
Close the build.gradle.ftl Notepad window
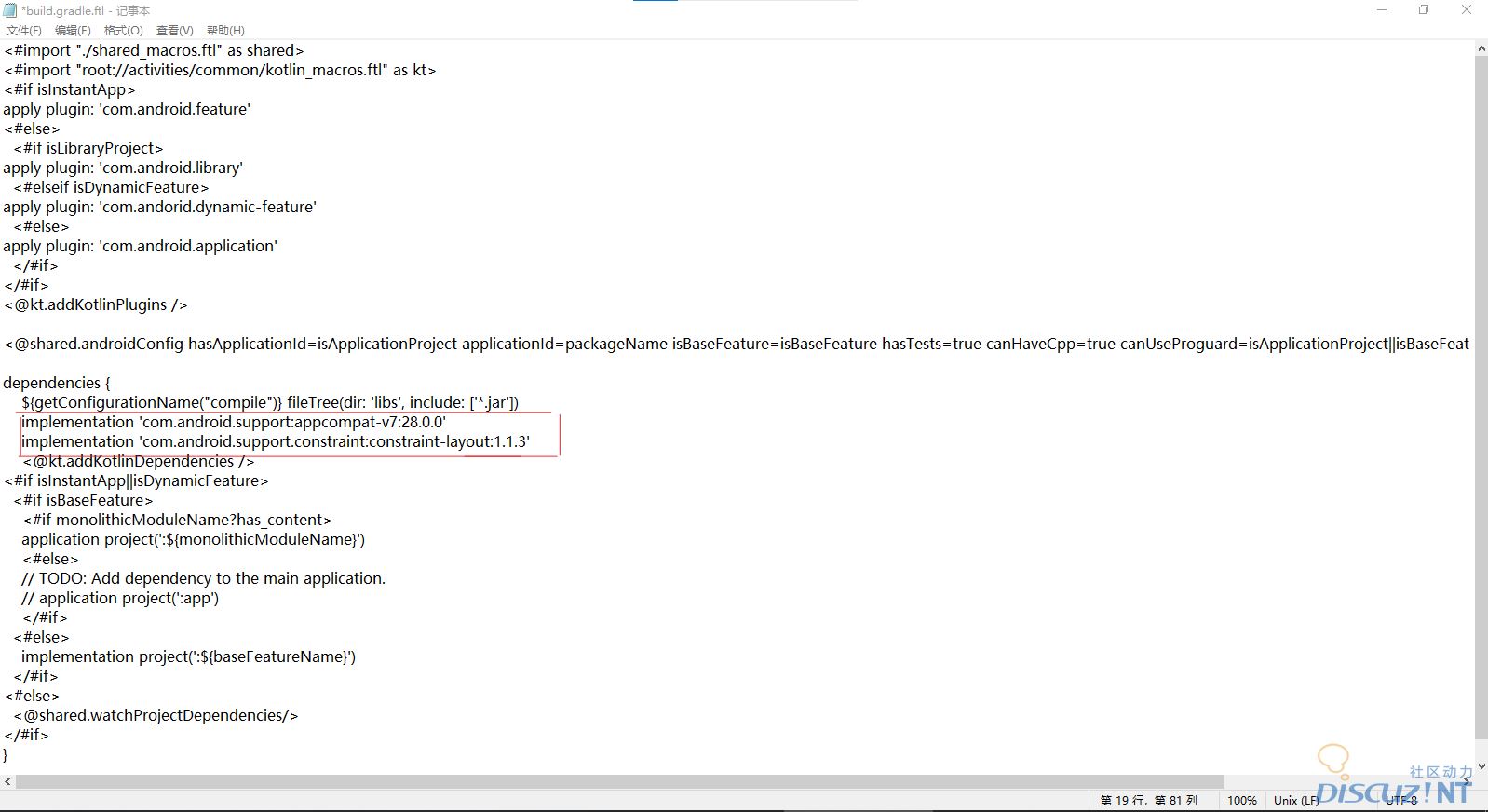[x=1466, y=10]
